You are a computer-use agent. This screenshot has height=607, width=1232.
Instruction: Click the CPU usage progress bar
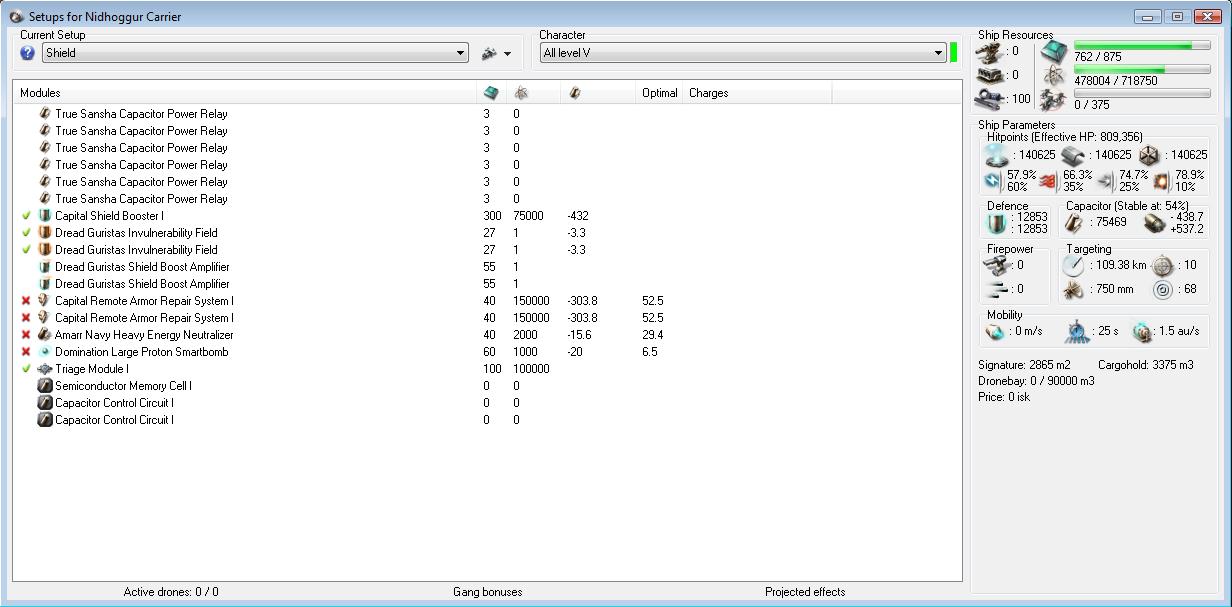click(x=1143, y=46)
